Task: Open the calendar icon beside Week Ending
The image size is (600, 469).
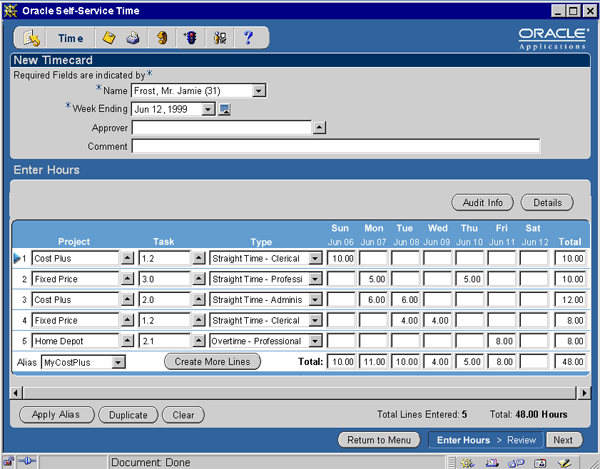Action: click(x=224, y=109)
